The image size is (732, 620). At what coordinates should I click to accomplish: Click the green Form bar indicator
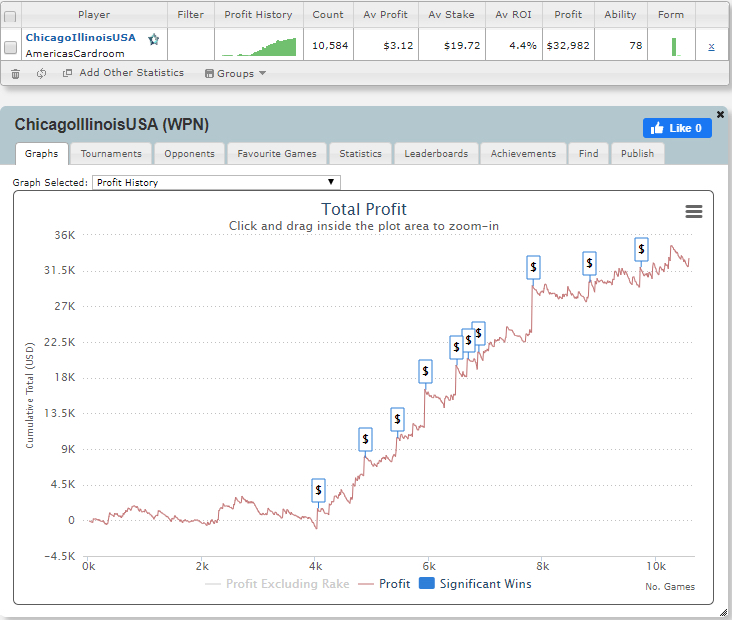[674, 46]
